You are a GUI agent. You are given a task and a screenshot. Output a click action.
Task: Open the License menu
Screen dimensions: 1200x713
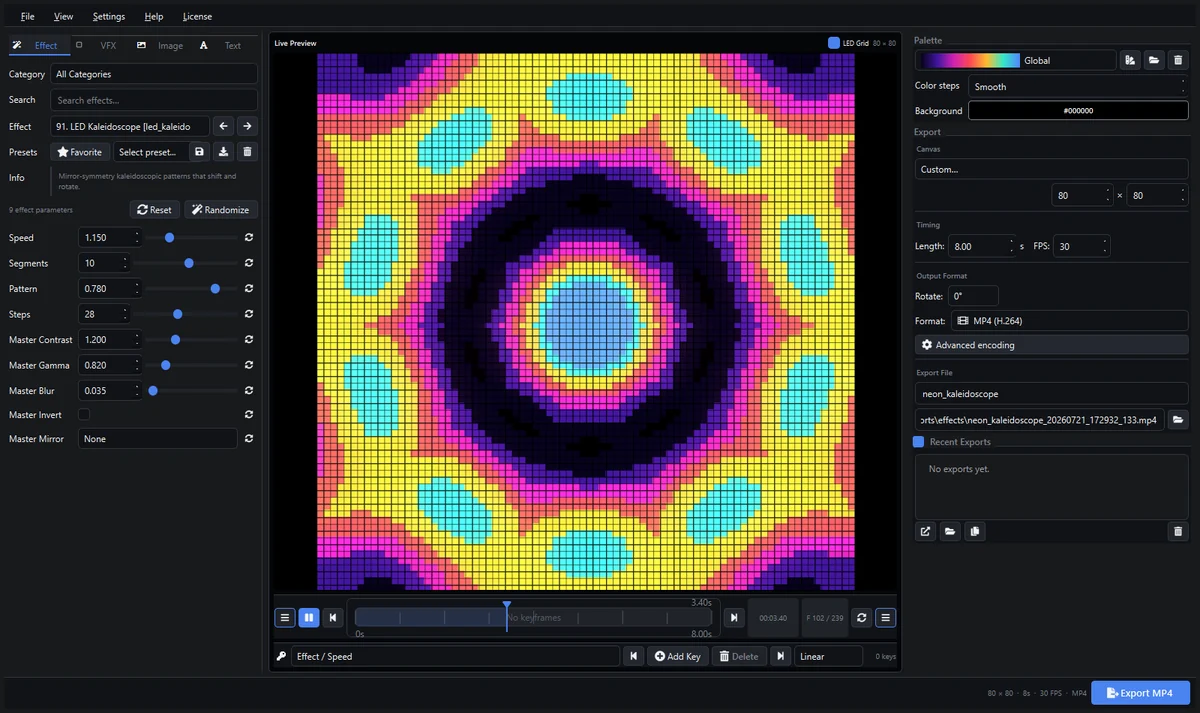pyautogui.click(x=197, y=17)
